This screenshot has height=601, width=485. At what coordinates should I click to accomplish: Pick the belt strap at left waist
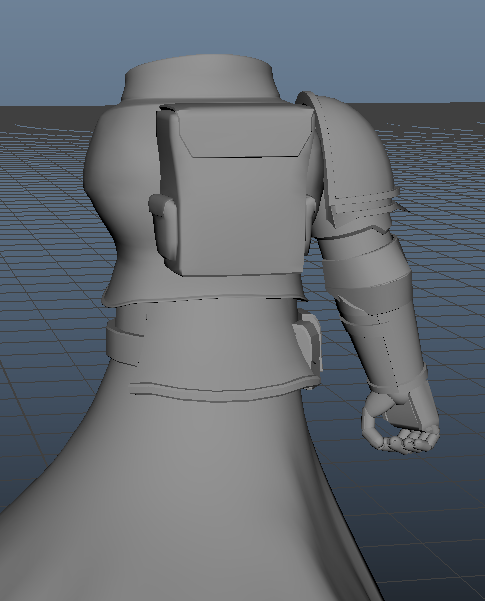[123, 344]
